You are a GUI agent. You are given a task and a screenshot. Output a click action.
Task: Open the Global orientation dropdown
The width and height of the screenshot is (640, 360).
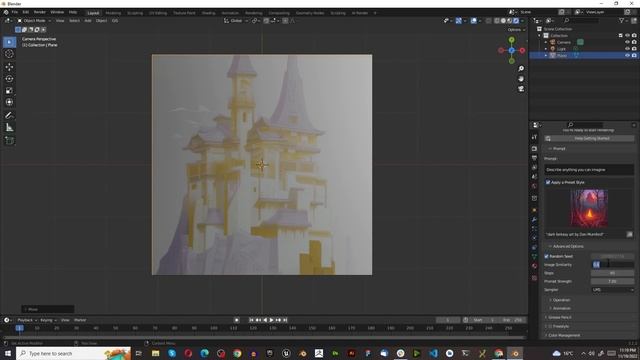[x=236, y=20]
